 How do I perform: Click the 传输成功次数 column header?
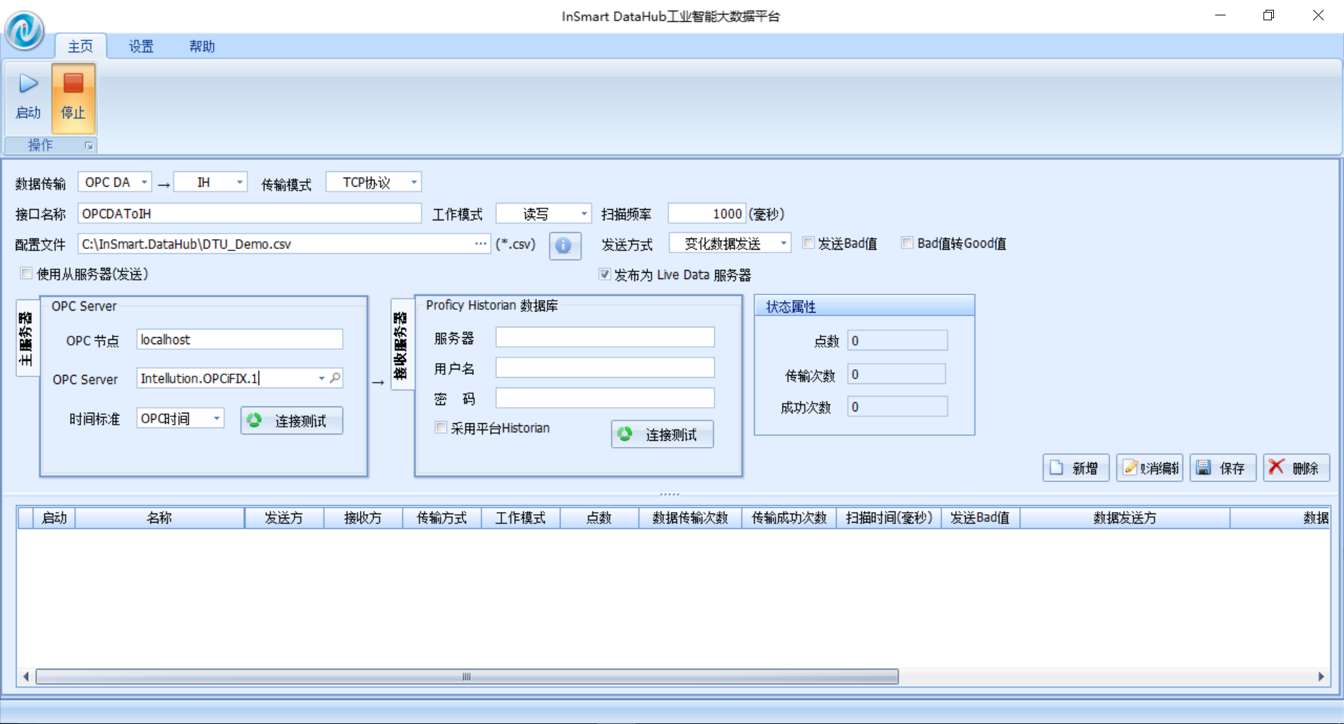coord(789,518)
